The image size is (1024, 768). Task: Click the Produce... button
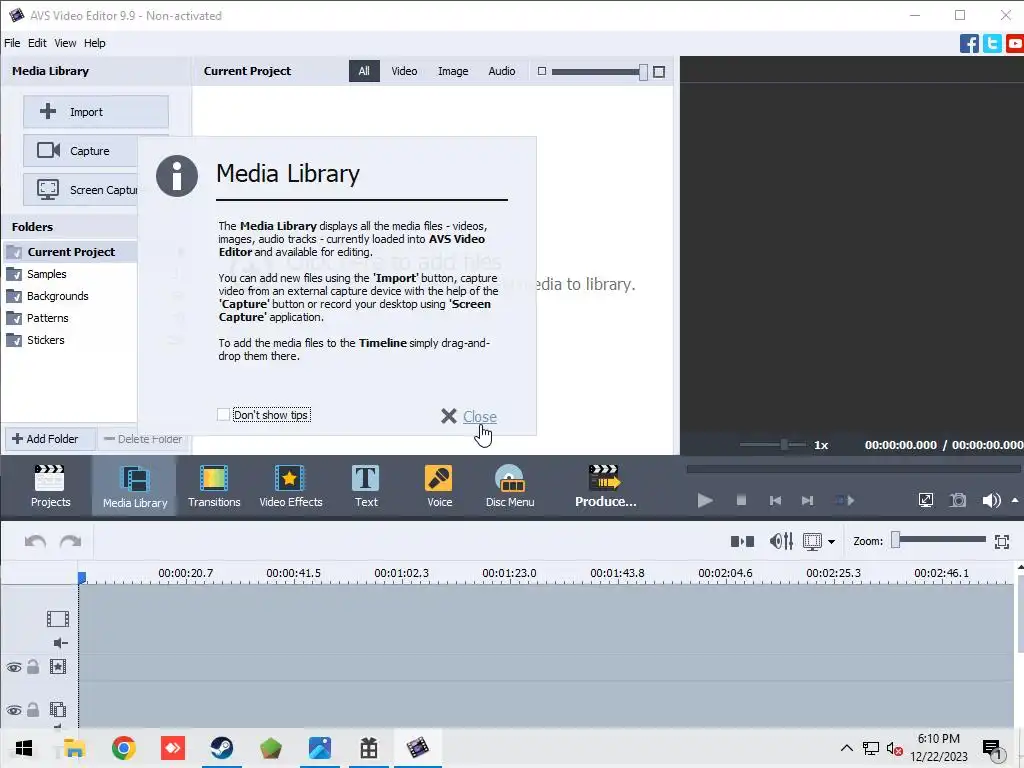pos(605,486)
